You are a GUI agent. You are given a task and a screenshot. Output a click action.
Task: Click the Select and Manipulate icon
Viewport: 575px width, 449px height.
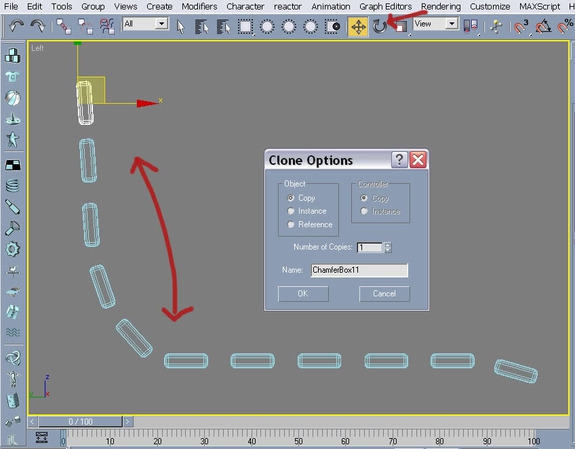tap(496, 27)
